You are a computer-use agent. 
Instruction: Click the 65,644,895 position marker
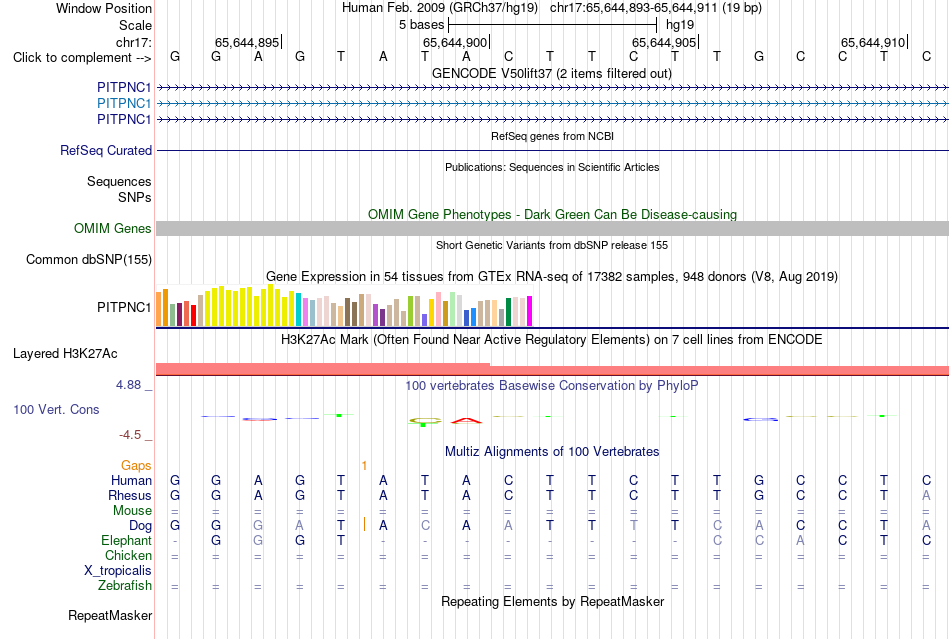(247, 42)
